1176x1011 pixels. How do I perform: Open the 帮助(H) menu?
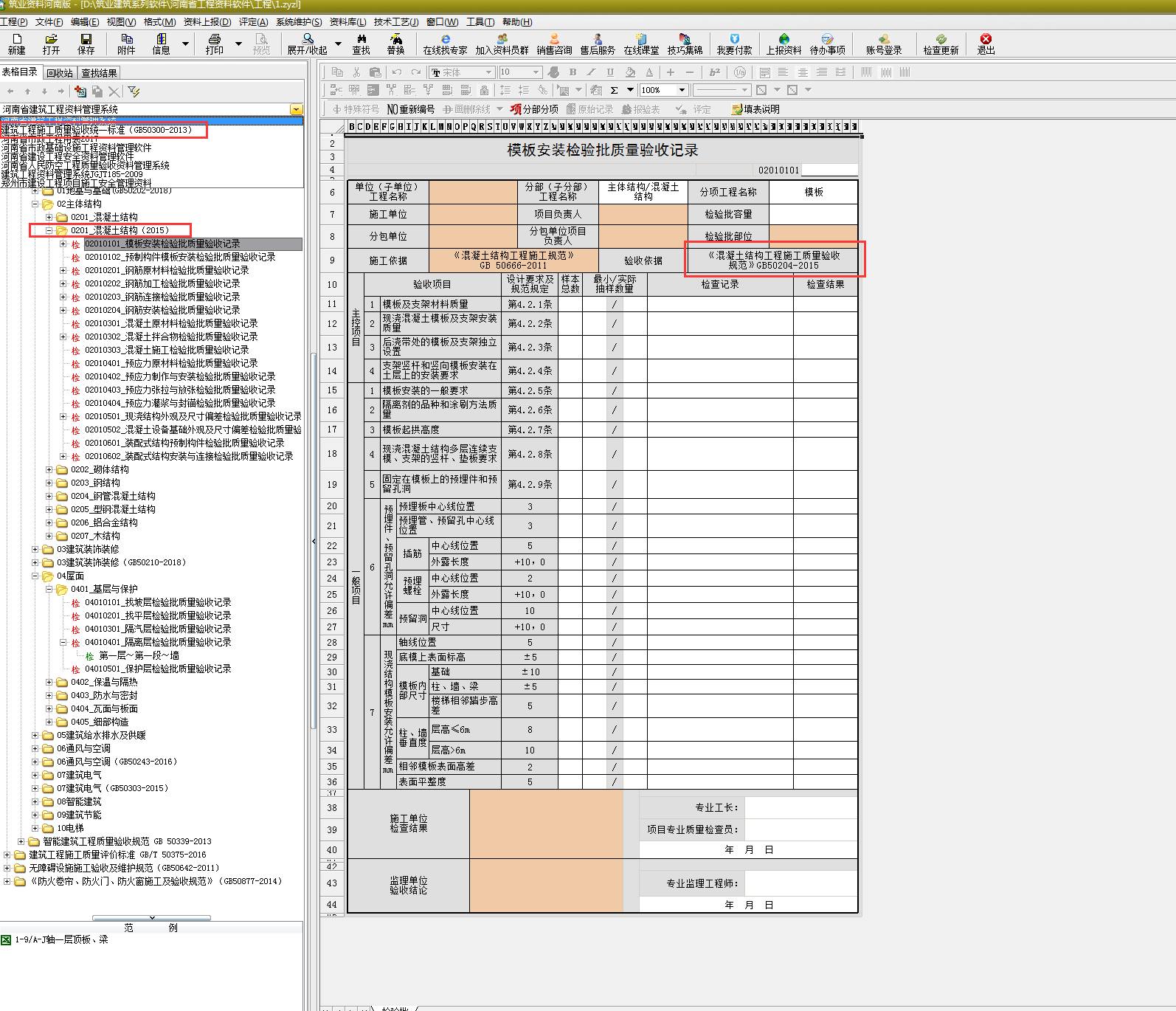coord(517,22)
